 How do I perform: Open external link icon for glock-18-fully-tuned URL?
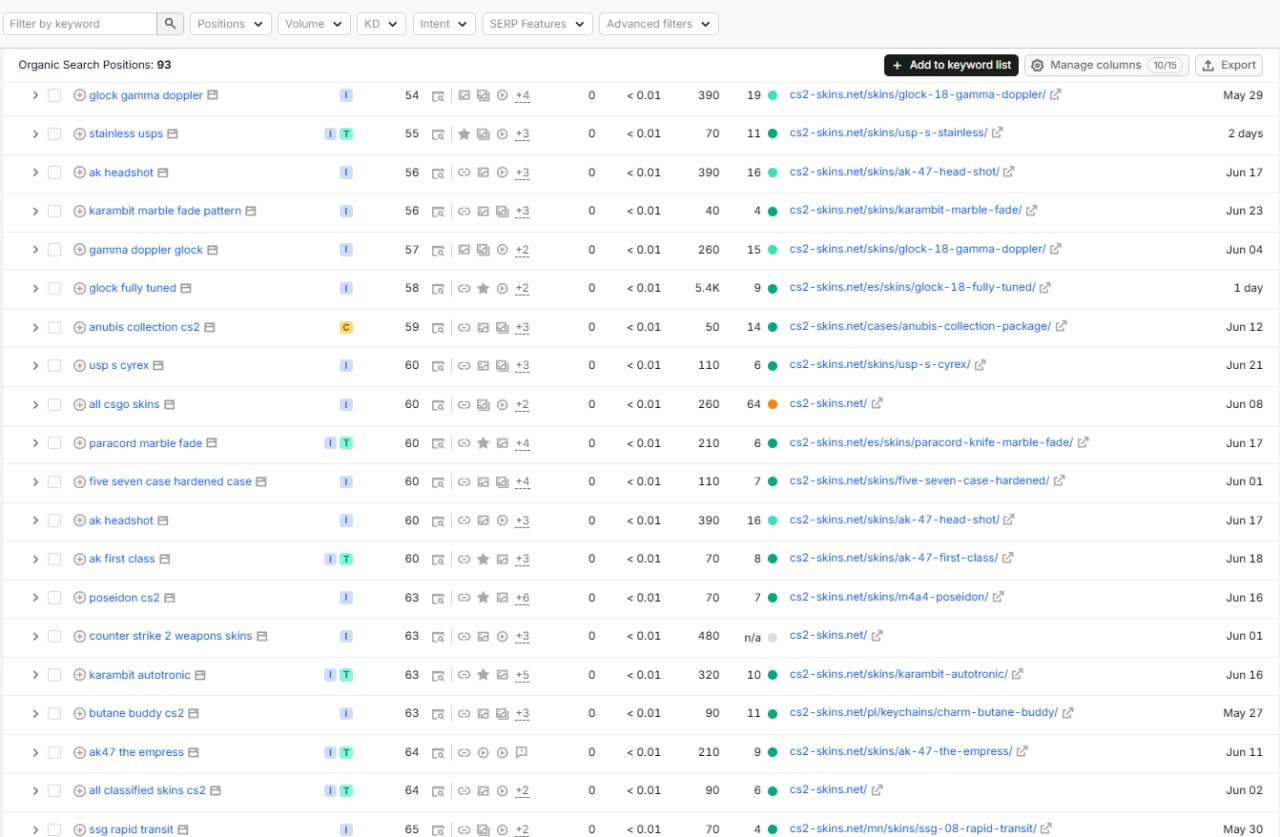(x=1045, y=288)
